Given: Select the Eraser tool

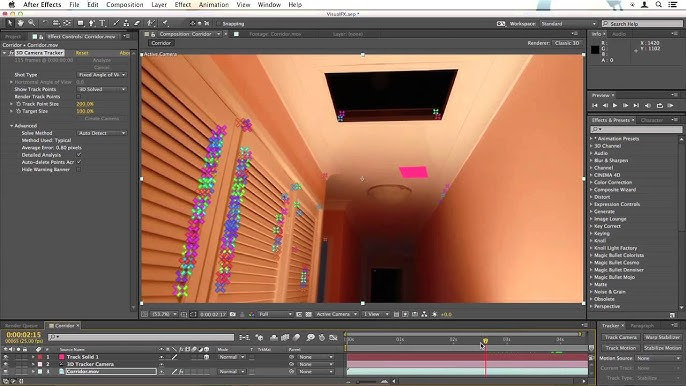Looking at the screenshot, I should [x=137, y=23].
